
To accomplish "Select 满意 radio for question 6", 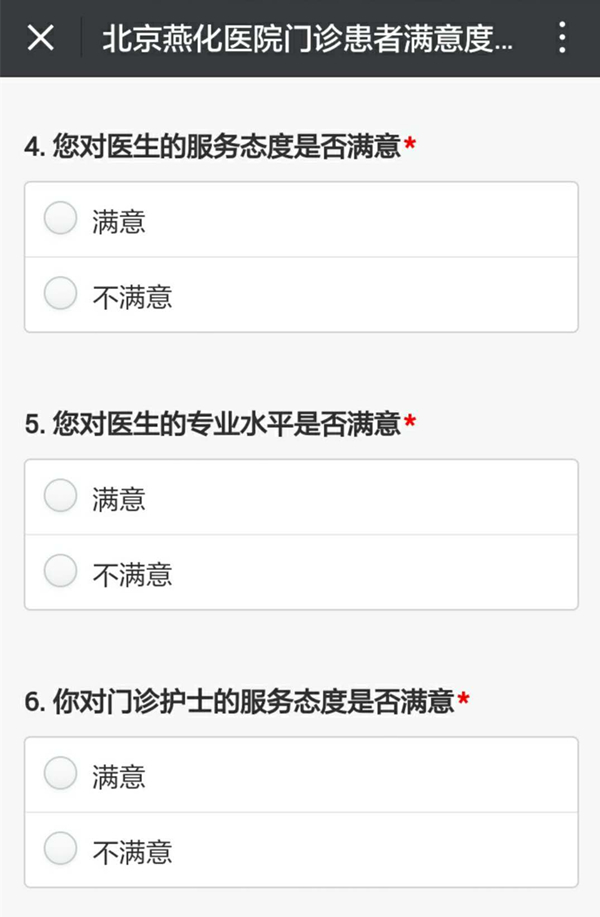I will [x=60, y=773].
